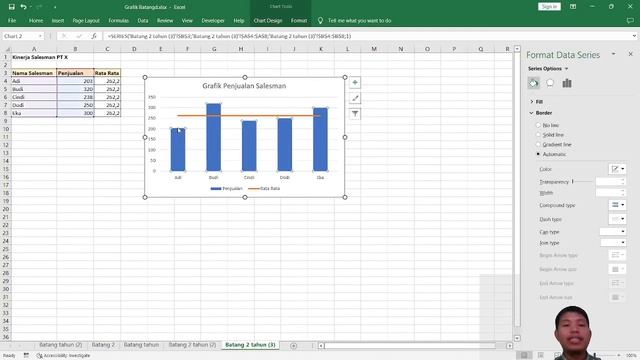Viewport: 640px width, 360px height.
Task: Select the Batang 2 tahun (3) sheet tab
Action: (250, 345)
